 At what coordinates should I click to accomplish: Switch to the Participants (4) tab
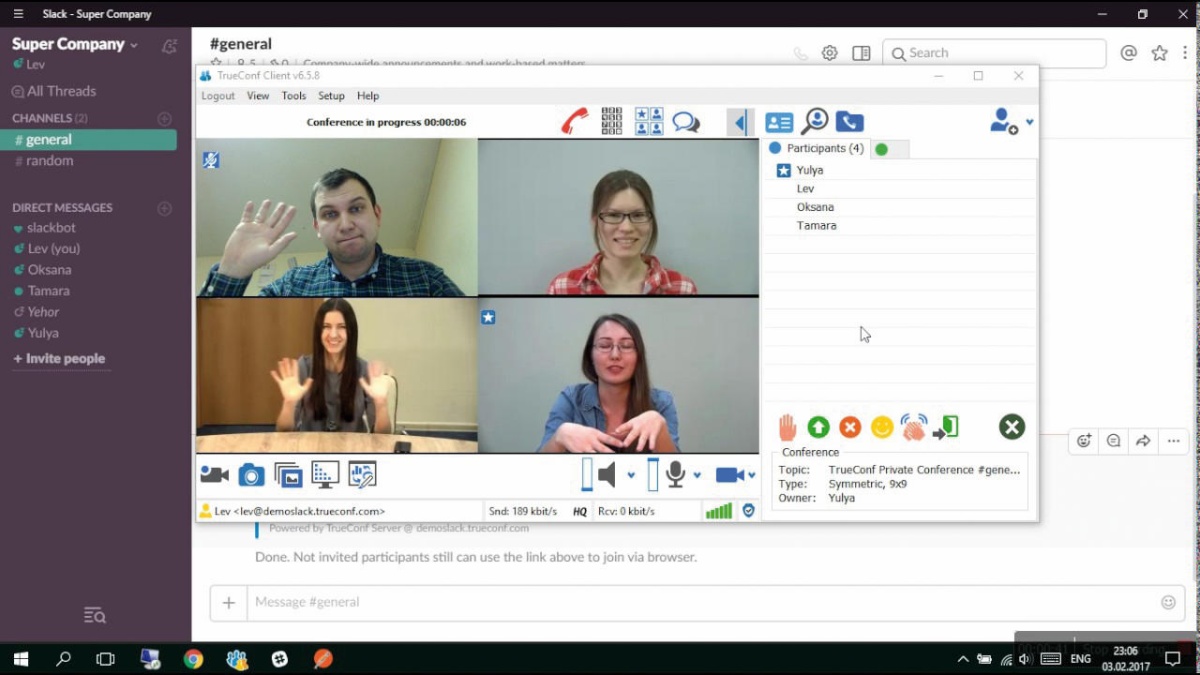(x=816, y=148)
